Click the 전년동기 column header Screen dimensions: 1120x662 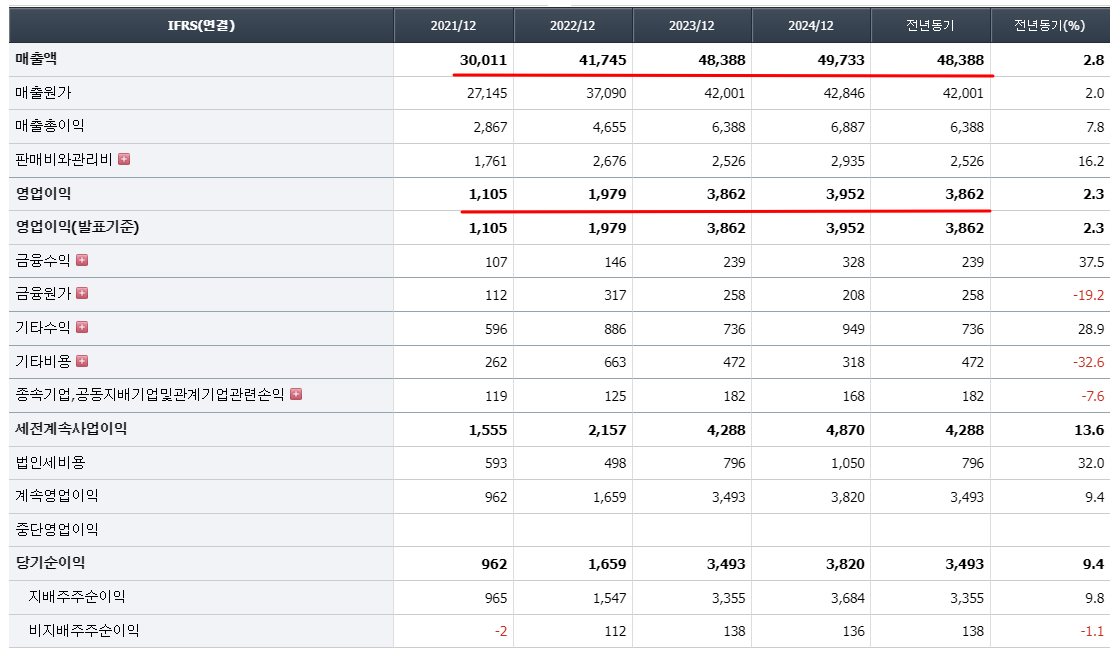tap(931, 26)
